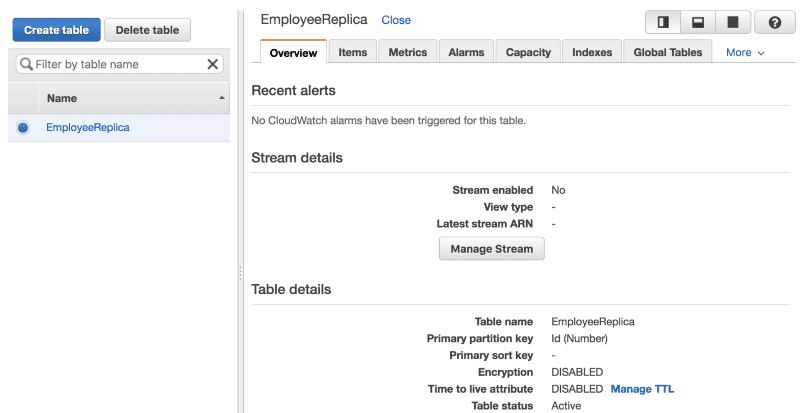This screenshot has width=800, height=413.
Task: Open the Global Tables tab
Action: (x=667, y=52)
